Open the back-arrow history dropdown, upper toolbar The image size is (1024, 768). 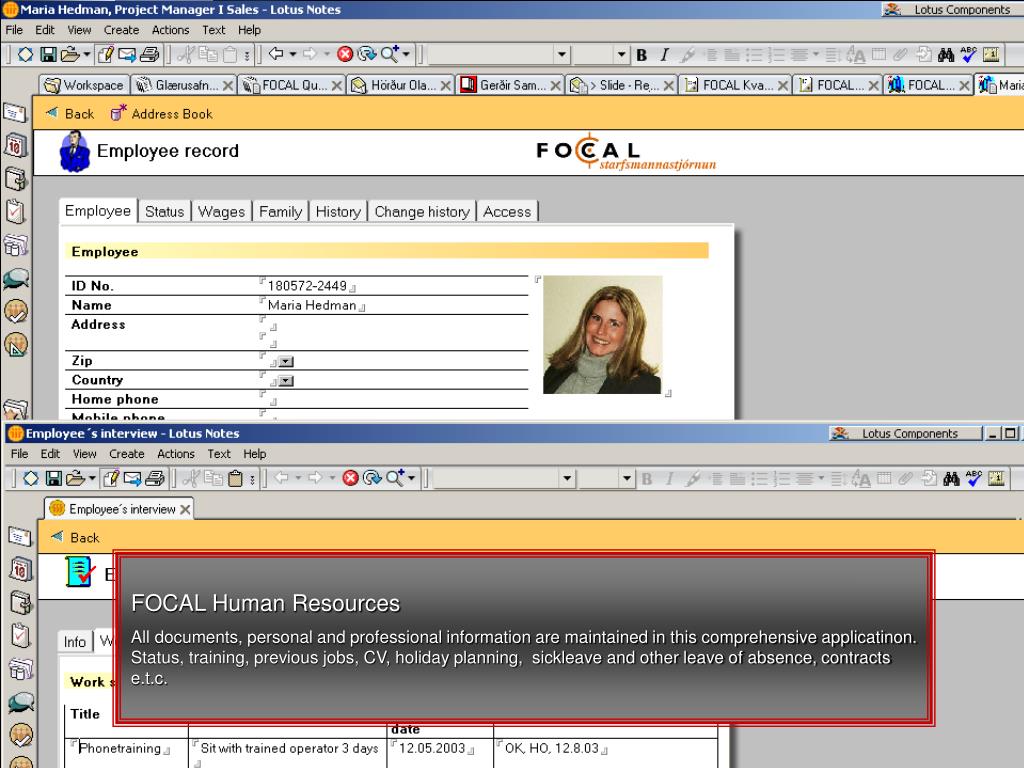point(293,54)
